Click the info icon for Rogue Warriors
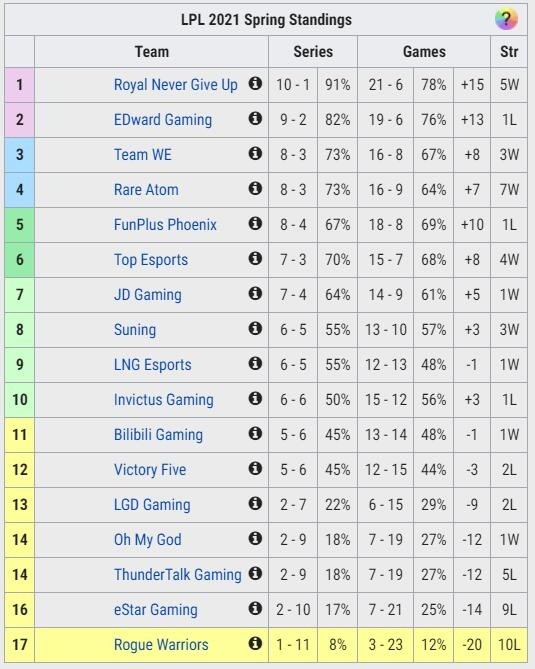The width and height of the screenshot is (535, 669). pyautogui.click(x=255, y=643)
